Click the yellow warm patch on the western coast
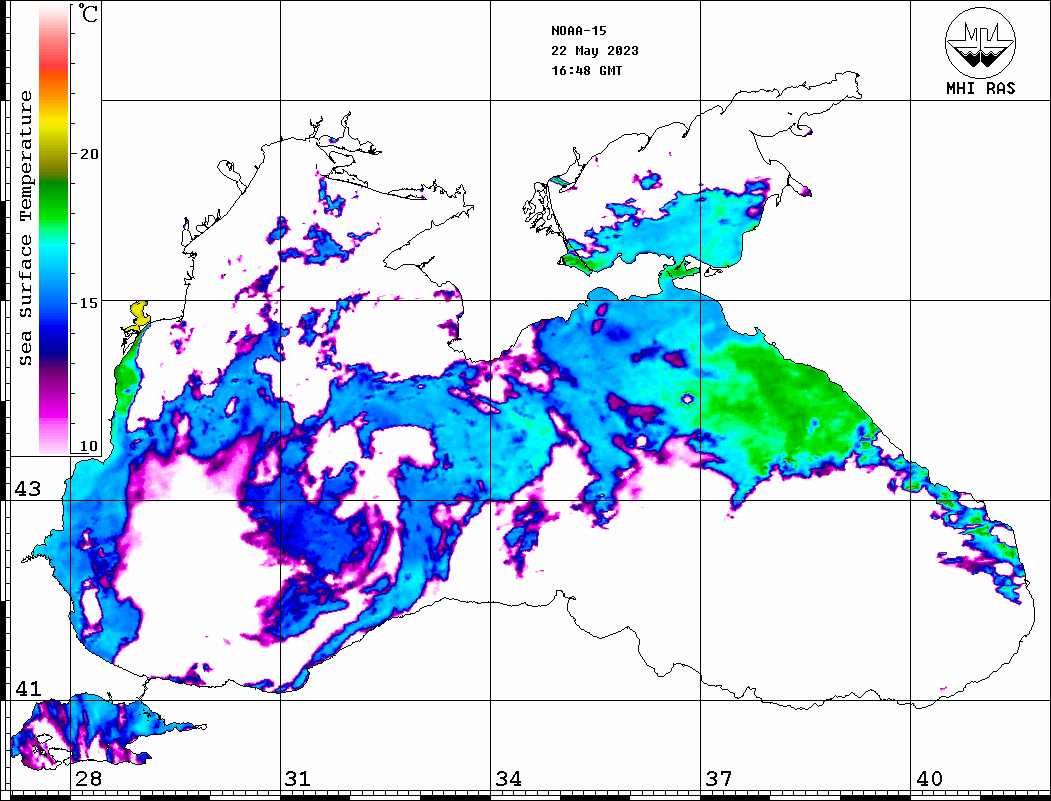Image resolution: width=1051 pixels, height=801 pixels. coord(139,314)
